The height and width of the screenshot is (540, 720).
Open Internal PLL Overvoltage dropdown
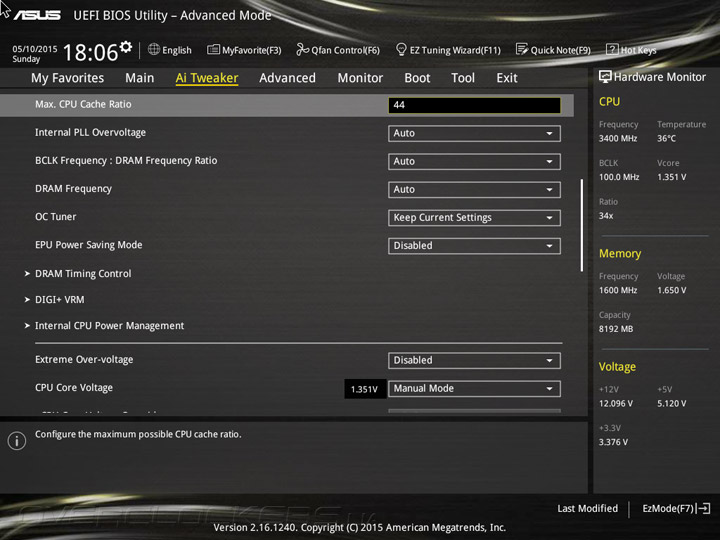[x=474, y=133]
